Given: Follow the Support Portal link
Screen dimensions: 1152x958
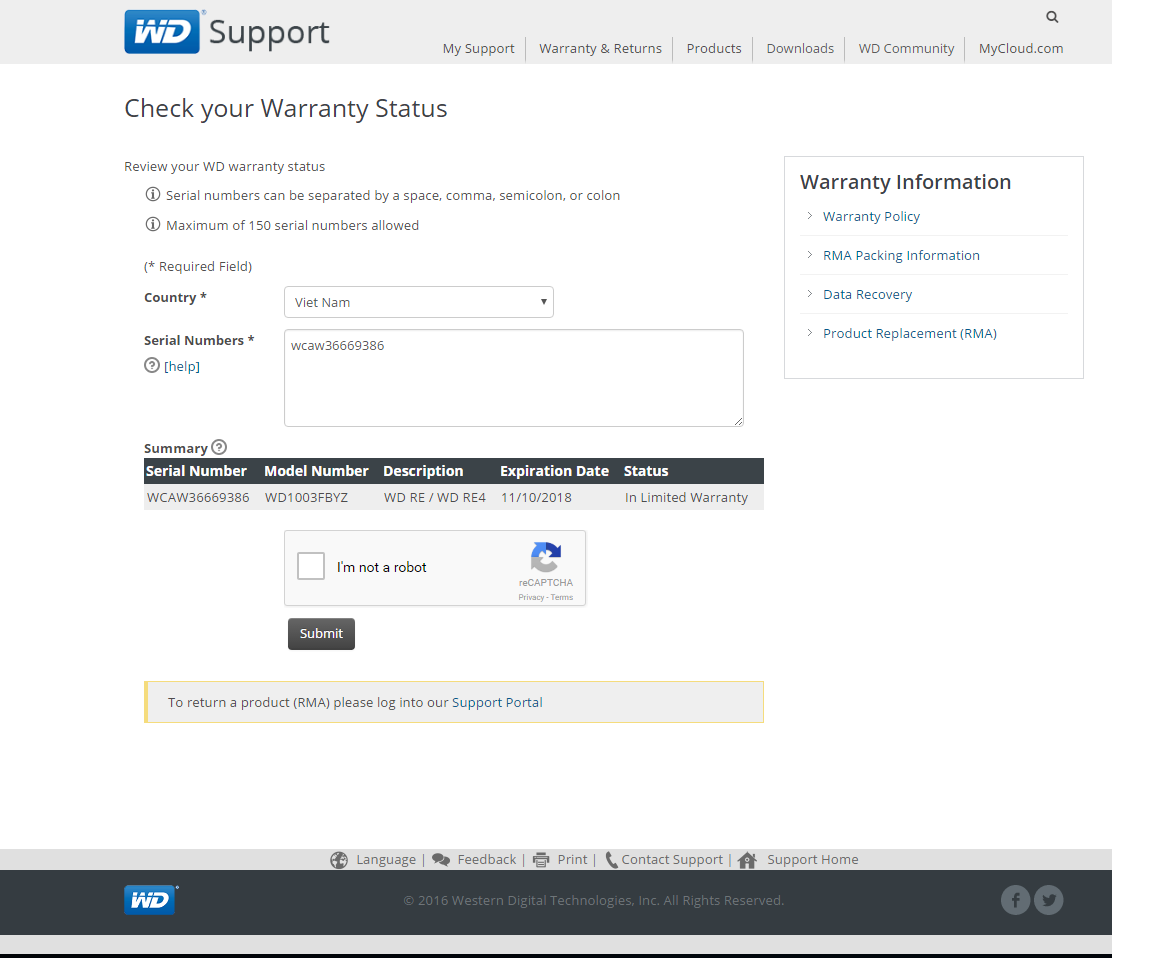Looking at the screenshot, I should click(497, 702).
